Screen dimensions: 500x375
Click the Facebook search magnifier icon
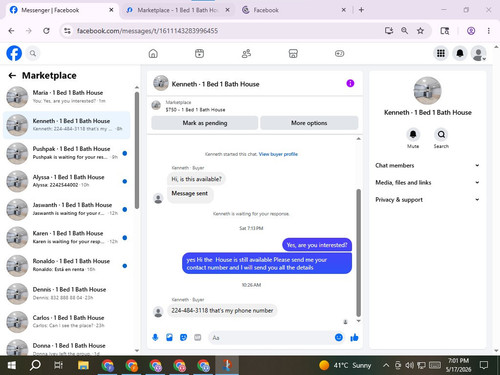point(33,53)
